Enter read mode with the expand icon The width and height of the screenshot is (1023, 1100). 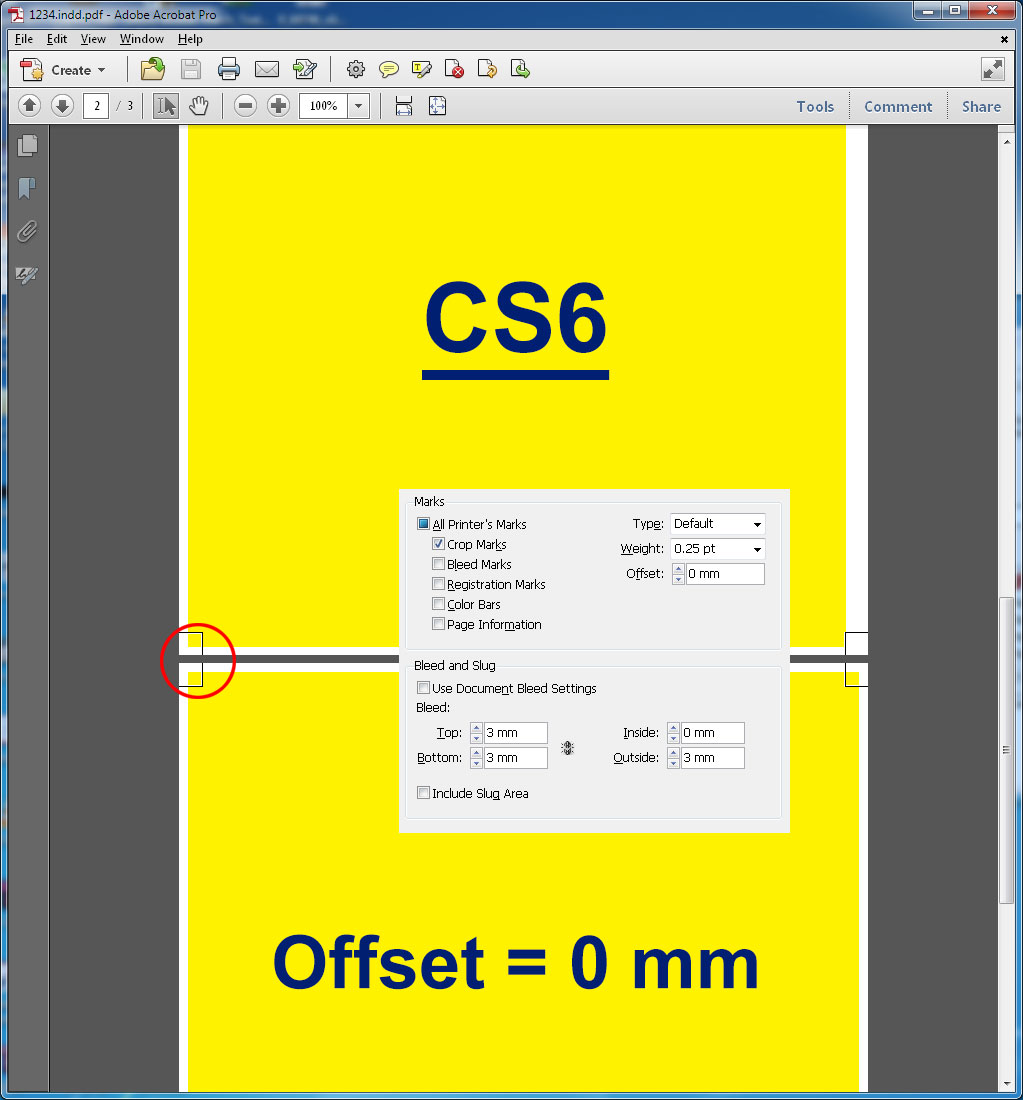tap(992, 69)
